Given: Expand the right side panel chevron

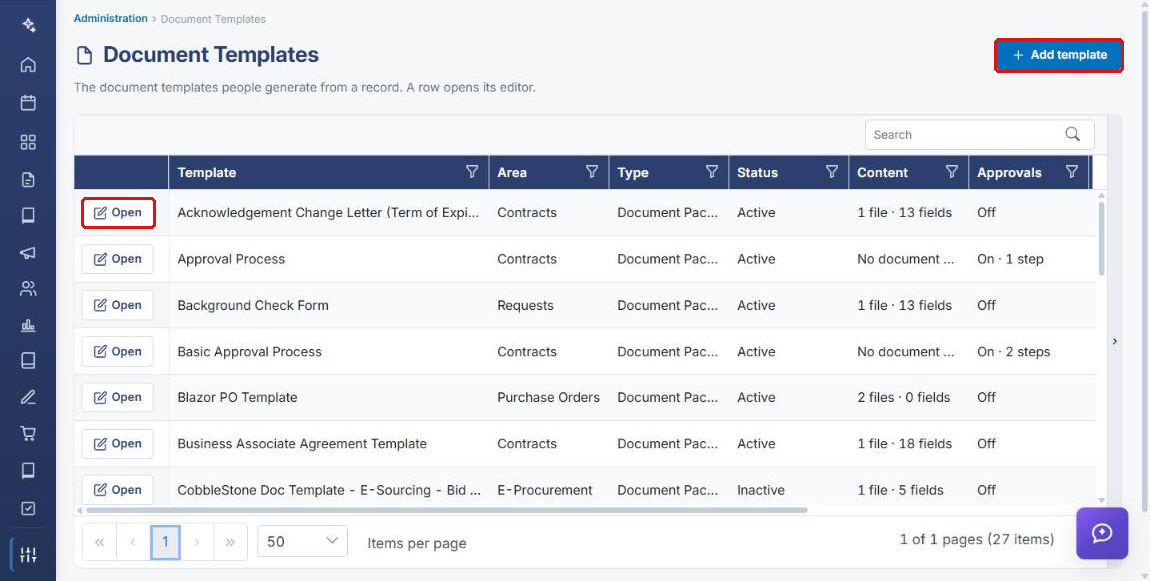Looking at the screenshot, I should coord(1115,341).
